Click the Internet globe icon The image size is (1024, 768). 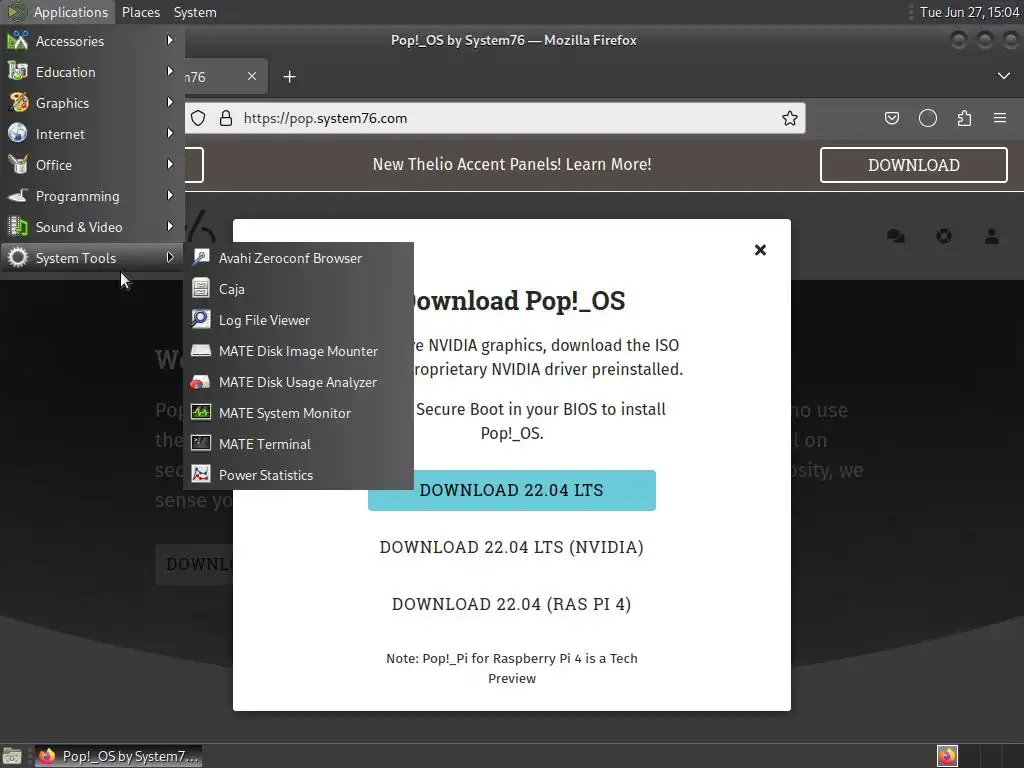click(x=18, y=134)
